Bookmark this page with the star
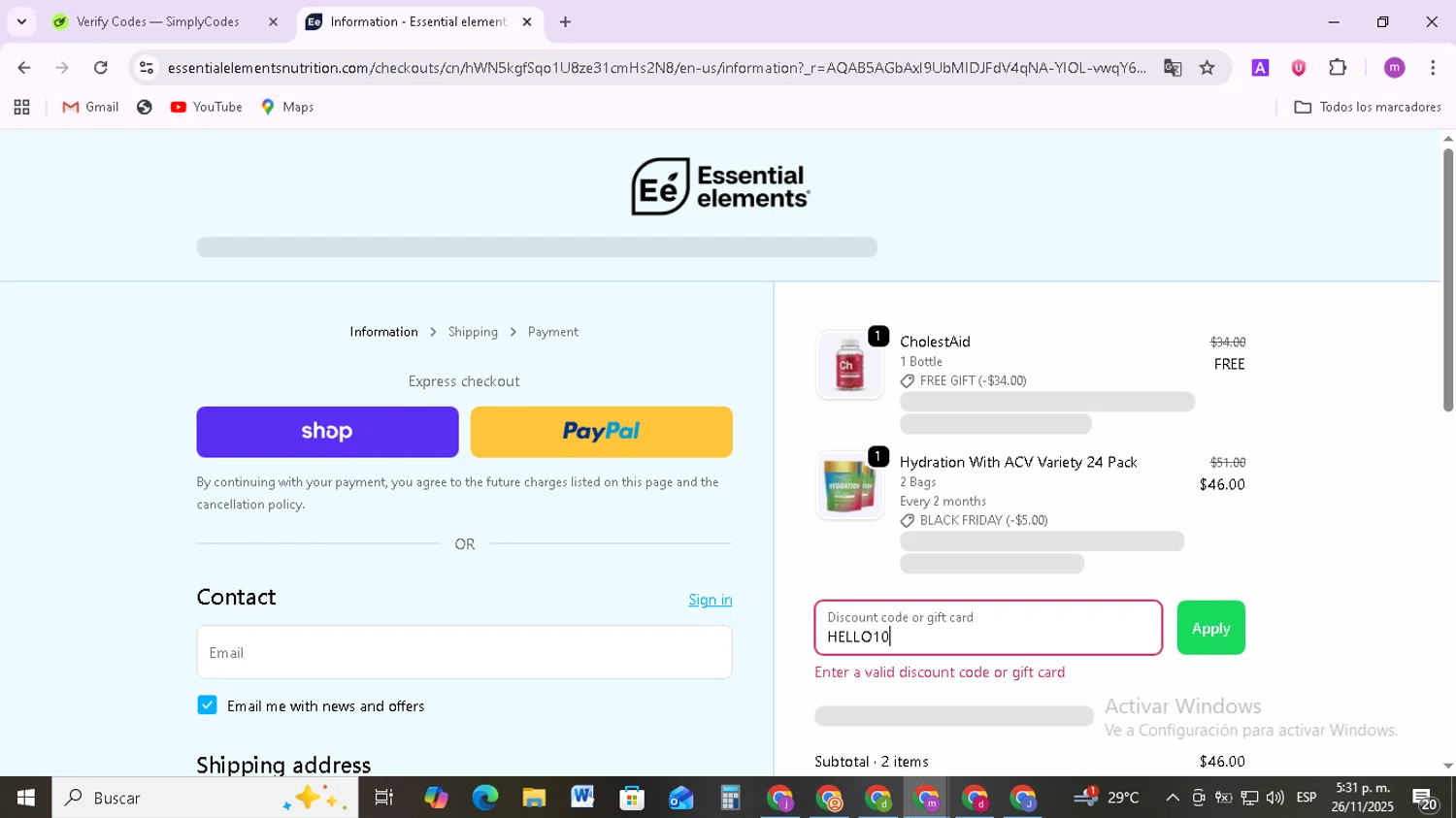1456x818 pixels. tap(1207, 68)
